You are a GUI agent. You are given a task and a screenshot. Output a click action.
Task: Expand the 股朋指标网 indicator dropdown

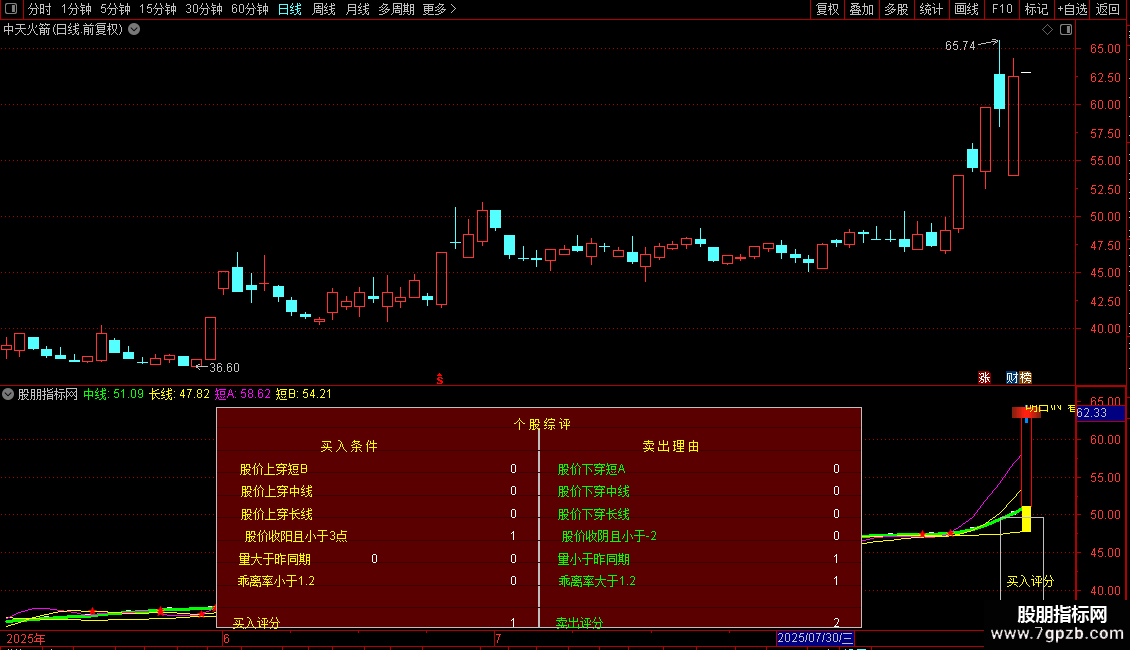point(8,394)
